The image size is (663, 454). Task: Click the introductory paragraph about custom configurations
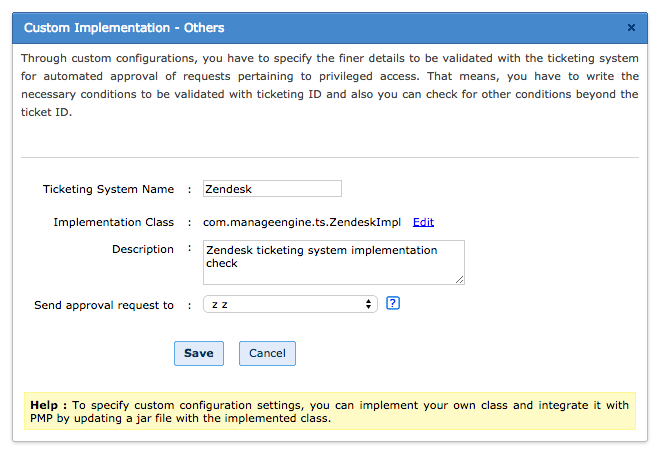click(330, 85)
